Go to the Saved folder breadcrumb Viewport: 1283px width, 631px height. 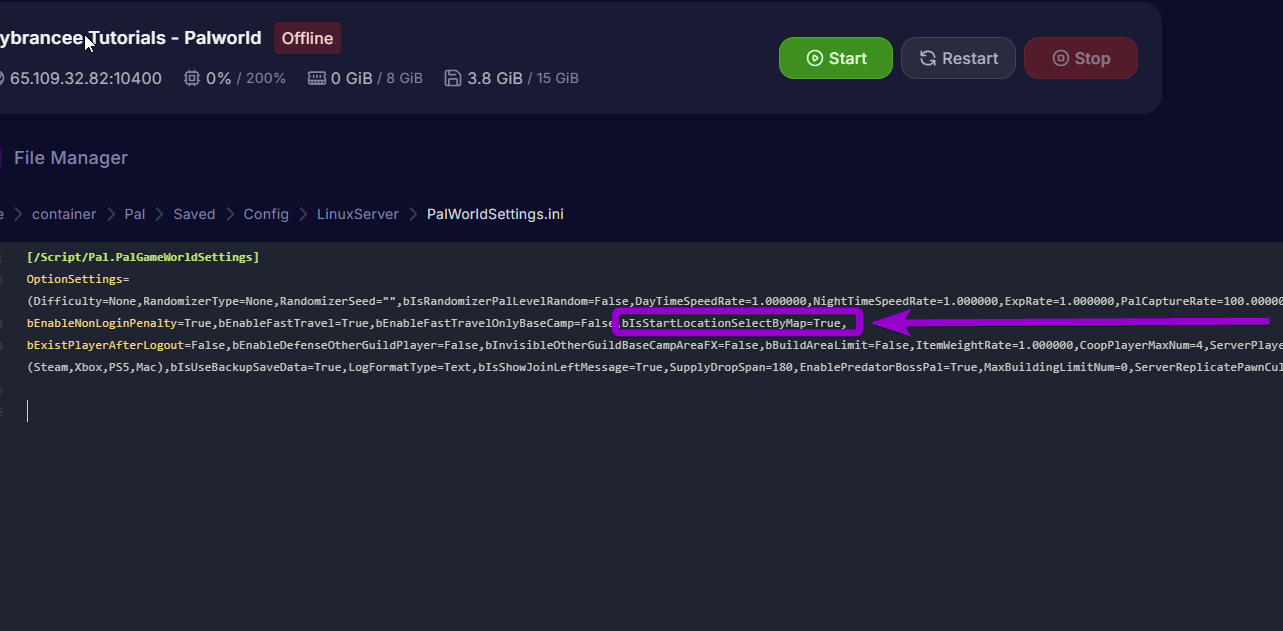[194, 214]
